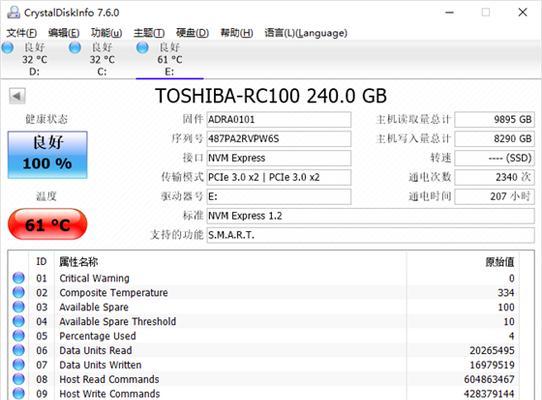Click the interface field NVM Express
This screenshot has height=400, width=542.
pos(279,158)
